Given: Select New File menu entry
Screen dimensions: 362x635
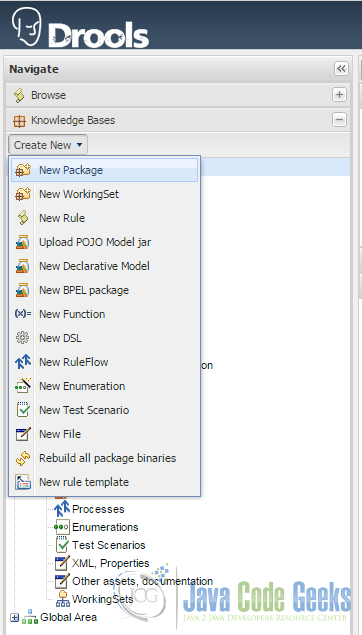Looking at the screenshot, I should 104,434.
